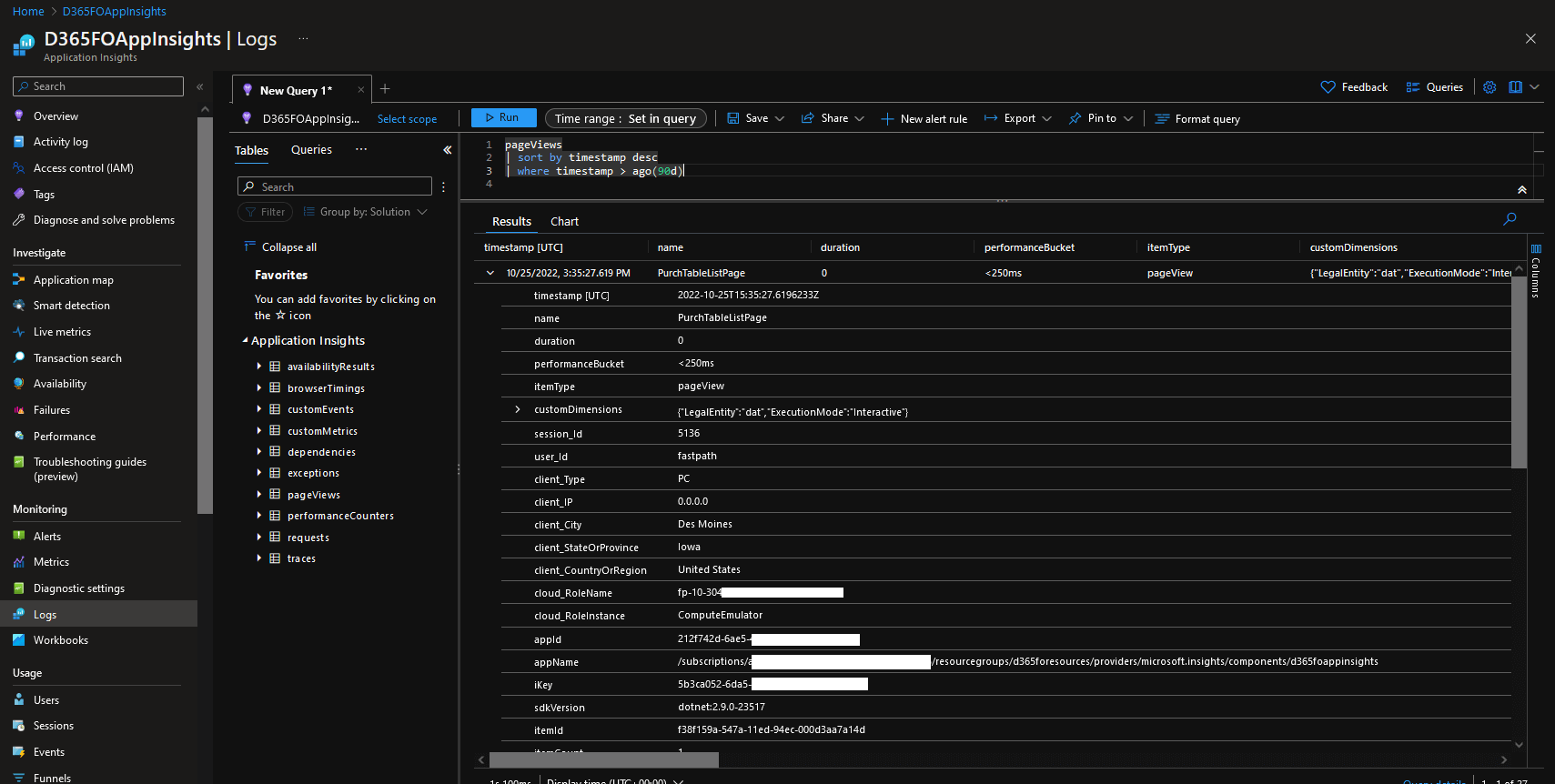
Task: Open Performance page
Action: point(64,437)
